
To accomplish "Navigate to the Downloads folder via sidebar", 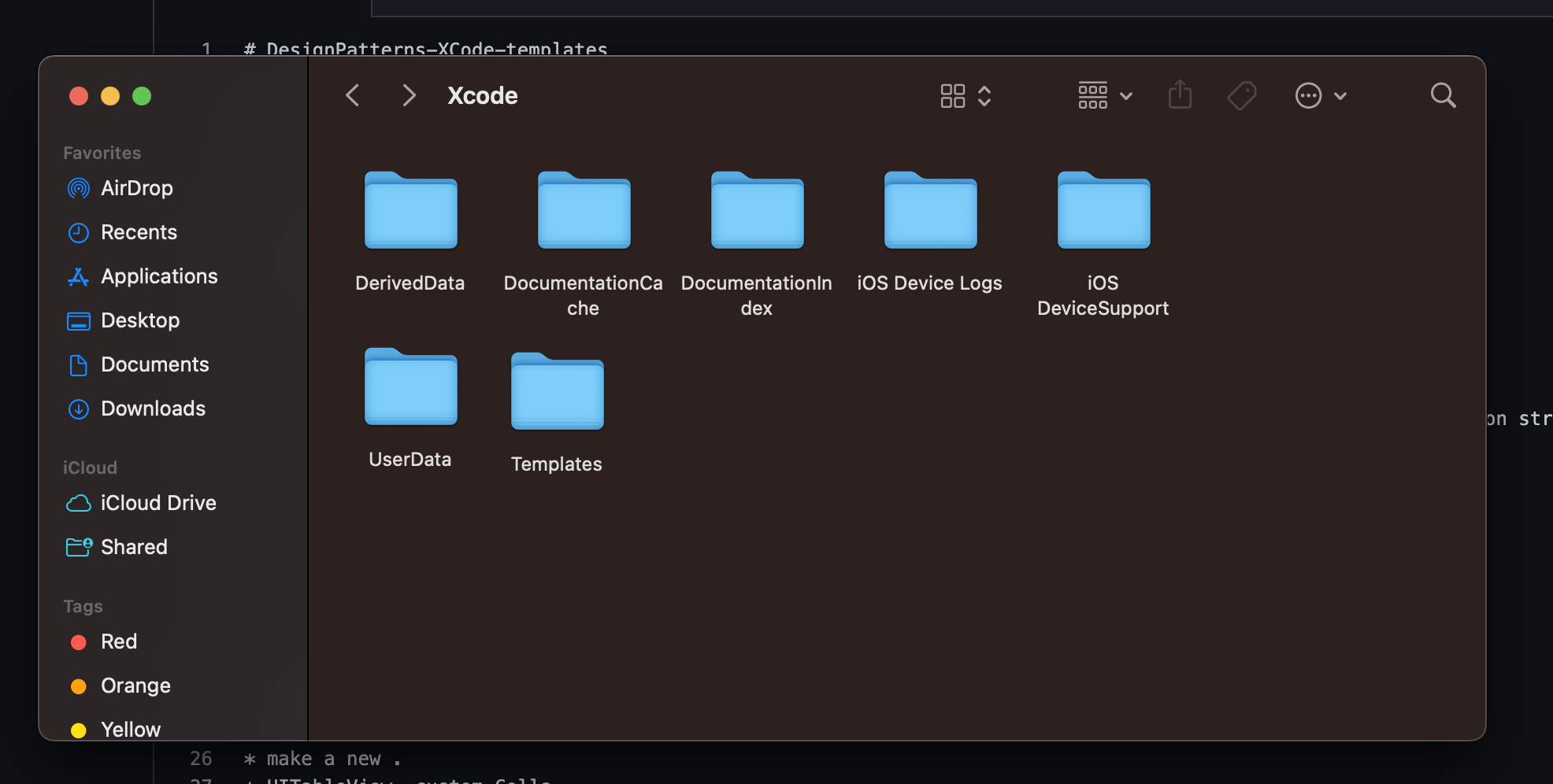I will click(x=153, y=409).
